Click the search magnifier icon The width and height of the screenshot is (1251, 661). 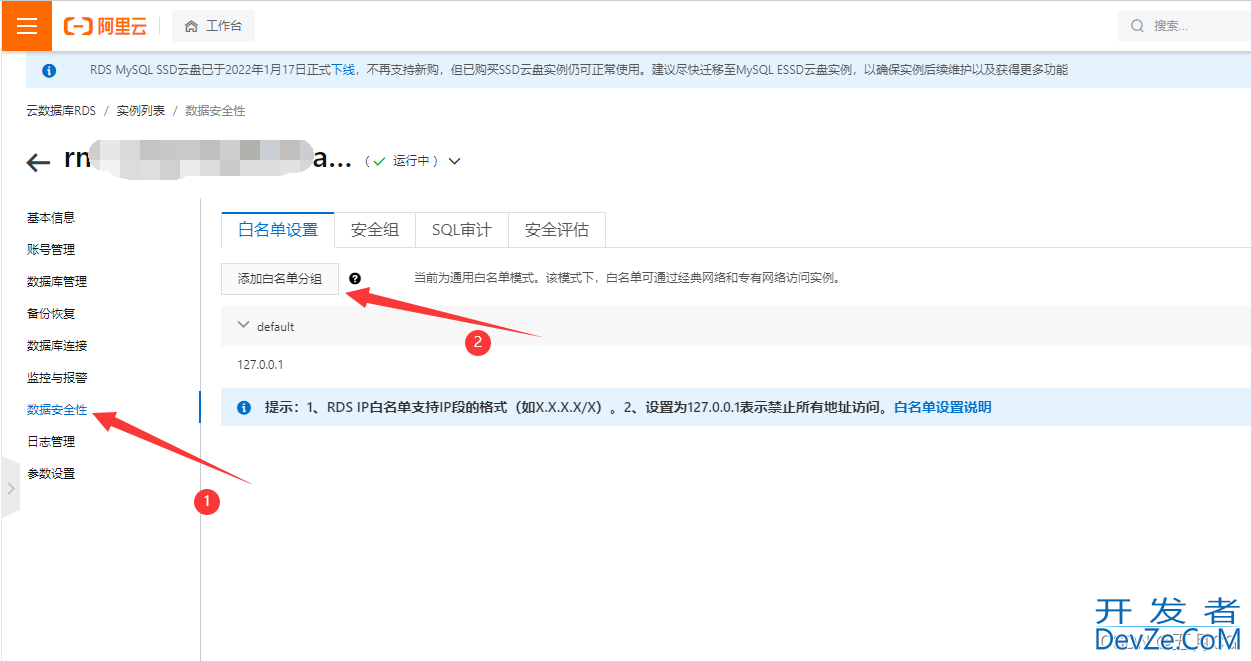pos(1137,26)
